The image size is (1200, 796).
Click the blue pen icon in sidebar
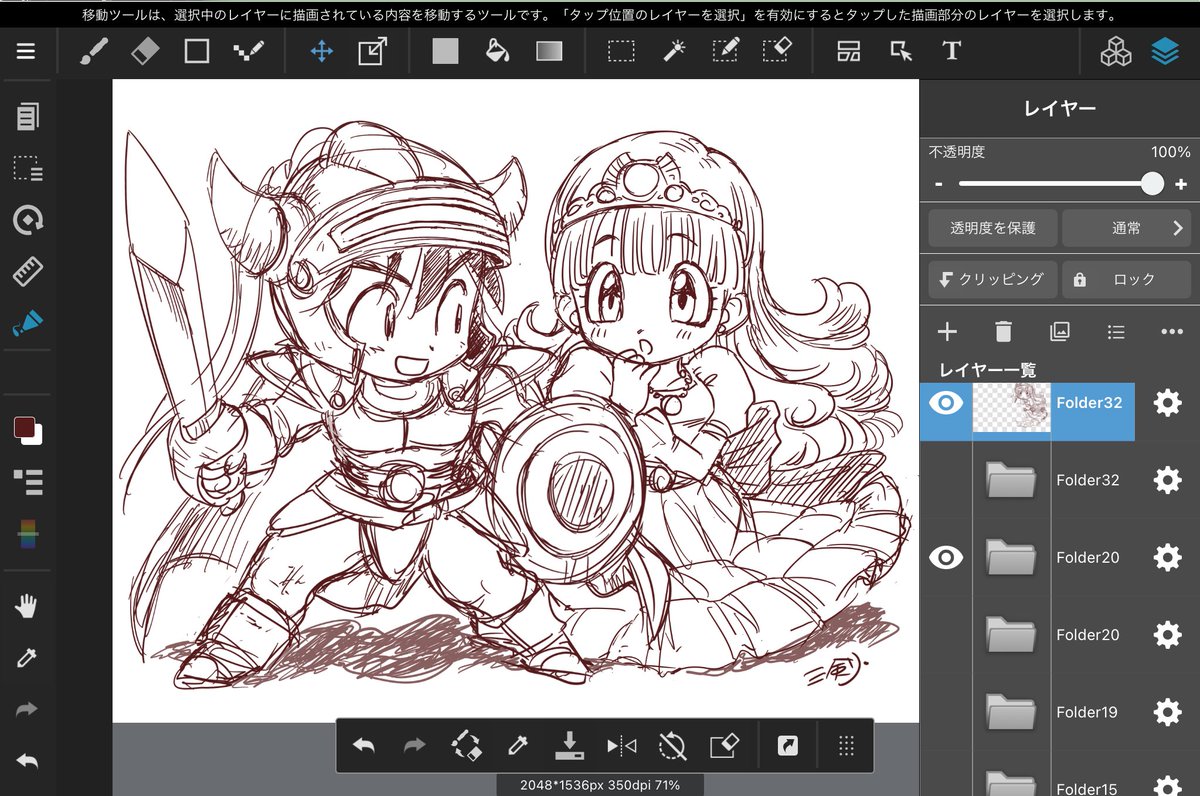pos(28,323)
